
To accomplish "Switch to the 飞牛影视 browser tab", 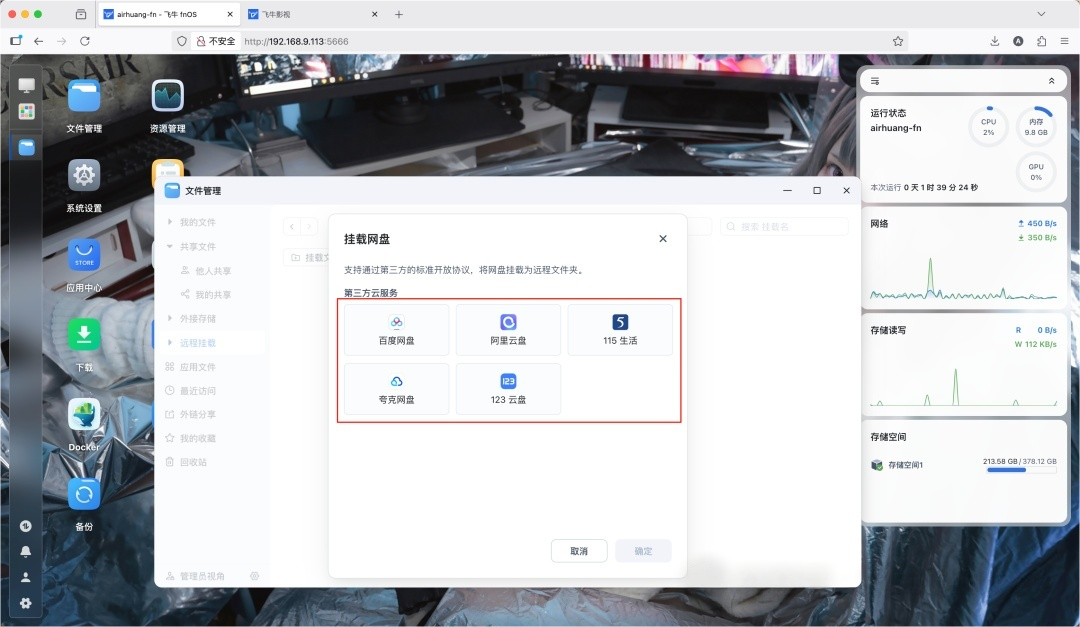I will point(313,14).
